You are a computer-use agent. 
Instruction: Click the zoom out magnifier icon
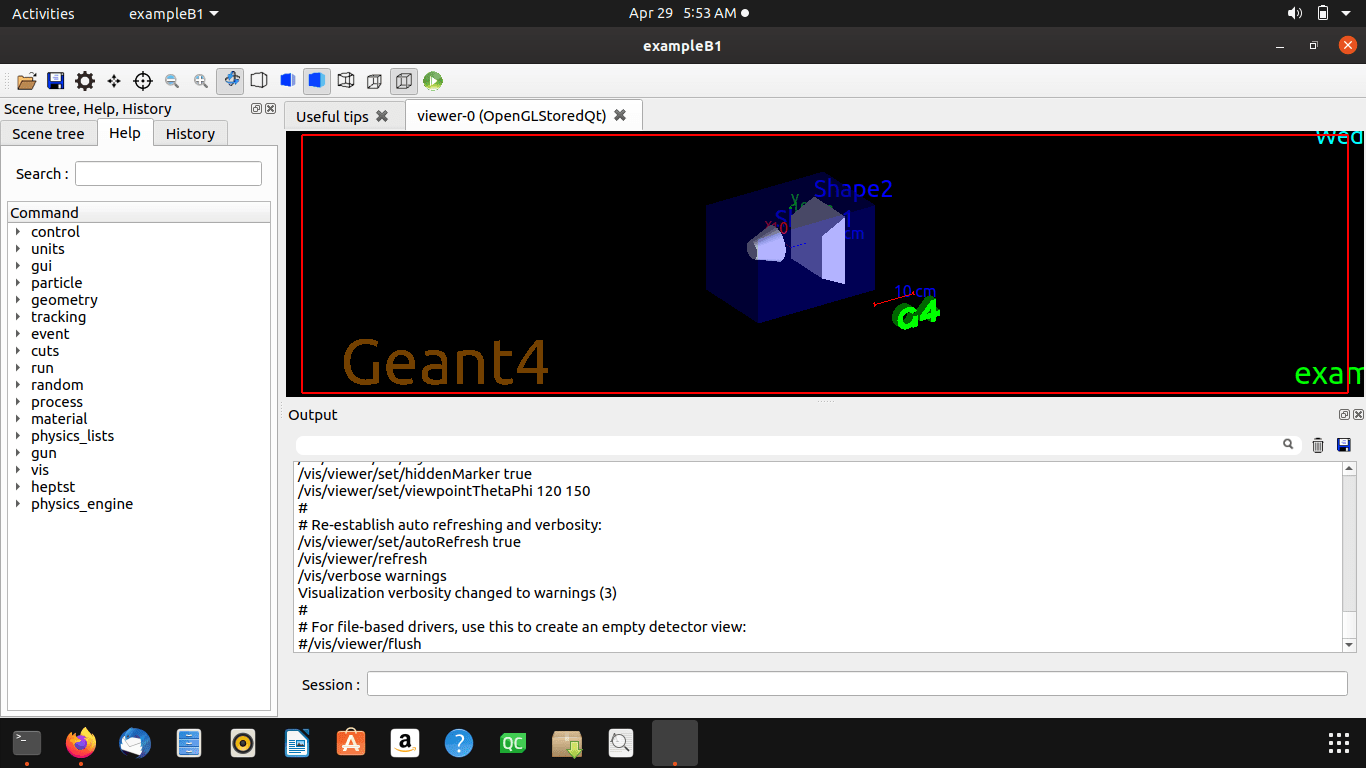click(171, 81)
